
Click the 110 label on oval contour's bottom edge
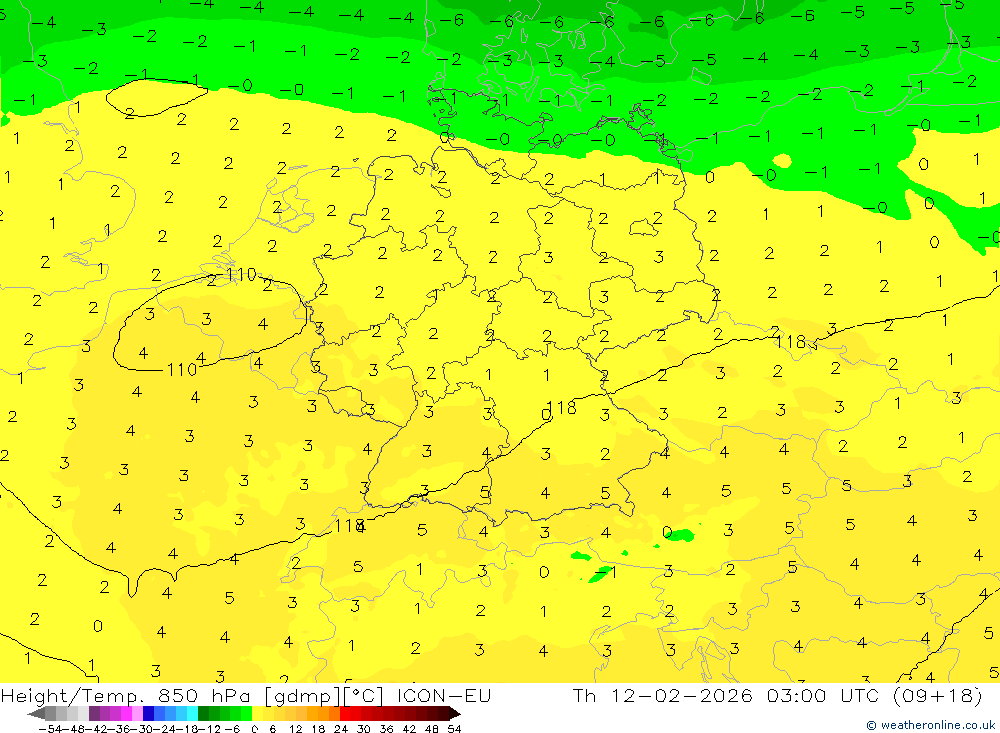click(x=182, y=369)
